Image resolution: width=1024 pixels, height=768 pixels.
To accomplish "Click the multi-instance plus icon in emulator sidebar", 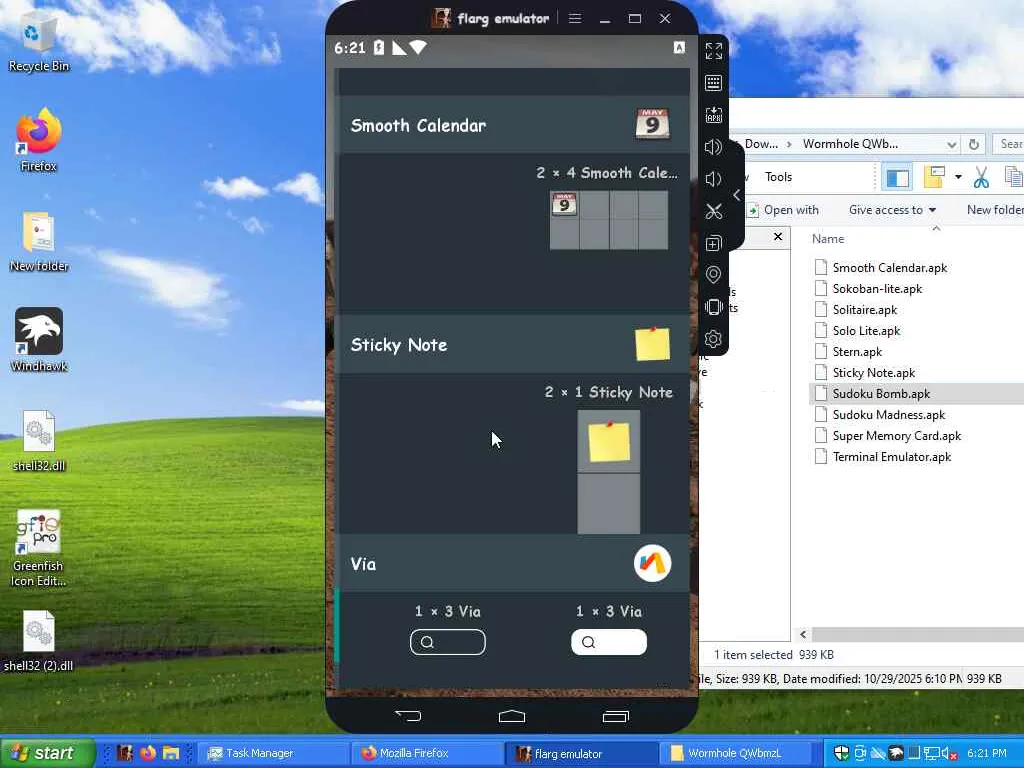I will (x=713, y=243).
